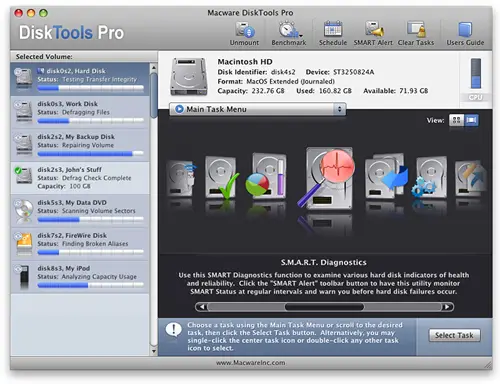The image size is (500, 384).
Task: Select disk0s3, Work Disk volume
Action: click(x=80, y=112)
